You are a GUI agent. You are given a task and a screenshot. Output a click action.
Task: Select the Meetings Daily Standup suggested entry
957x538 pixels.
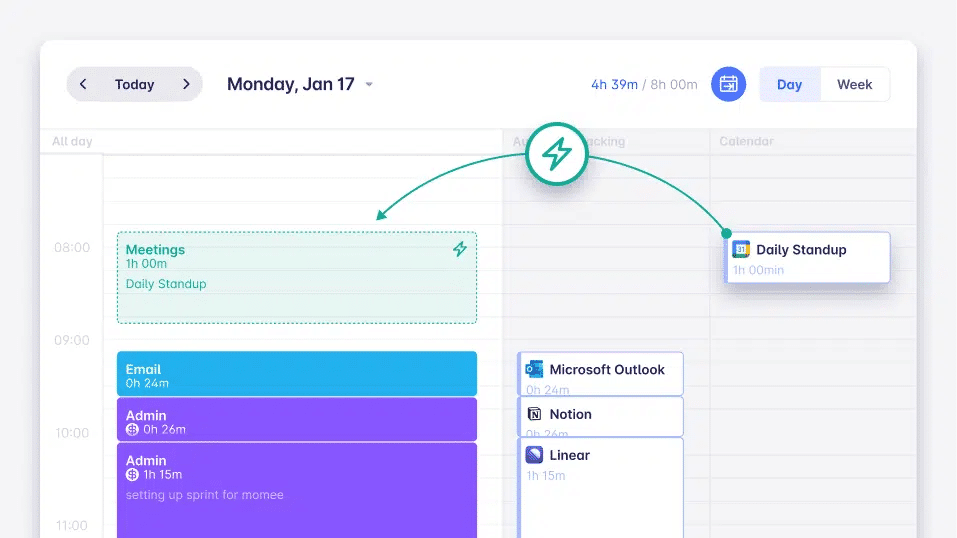tap(297, 277)
